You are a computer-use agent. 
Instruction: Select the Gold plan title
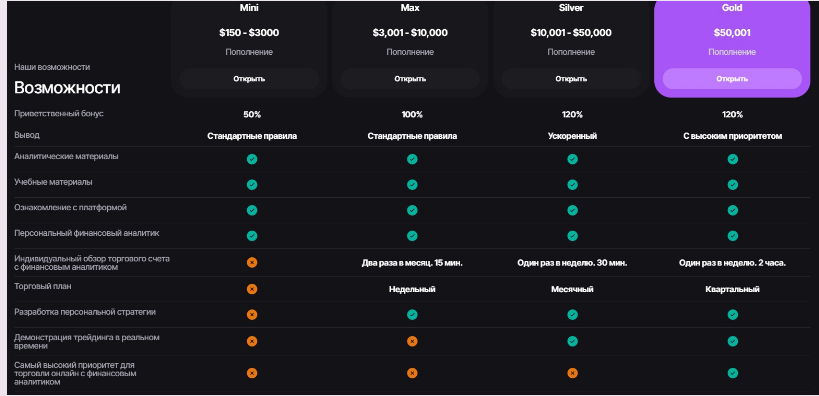pos(732,8)
